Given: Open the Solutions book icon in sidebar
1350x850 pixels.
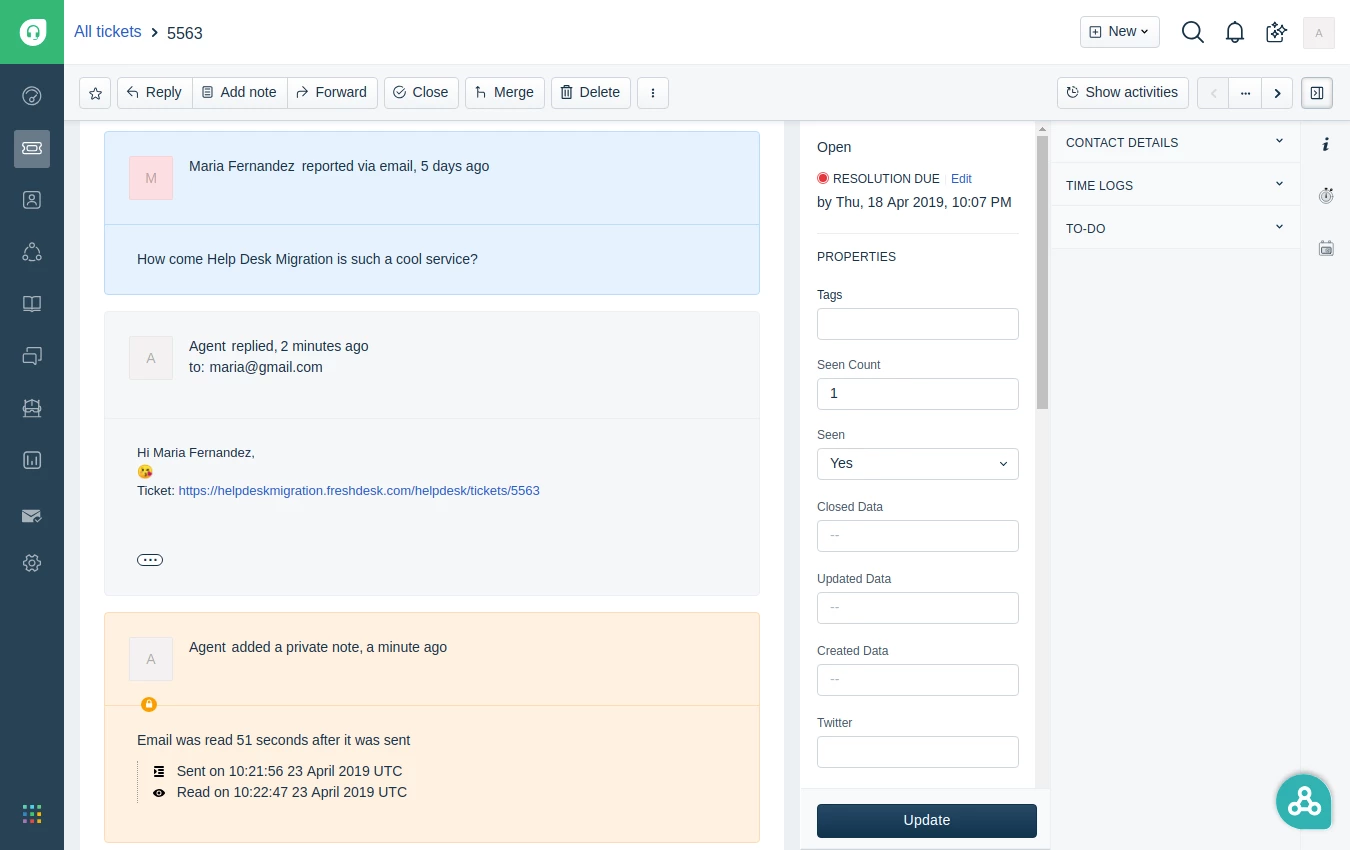Looking at the screenshot, I should click(x=32, y=304).
